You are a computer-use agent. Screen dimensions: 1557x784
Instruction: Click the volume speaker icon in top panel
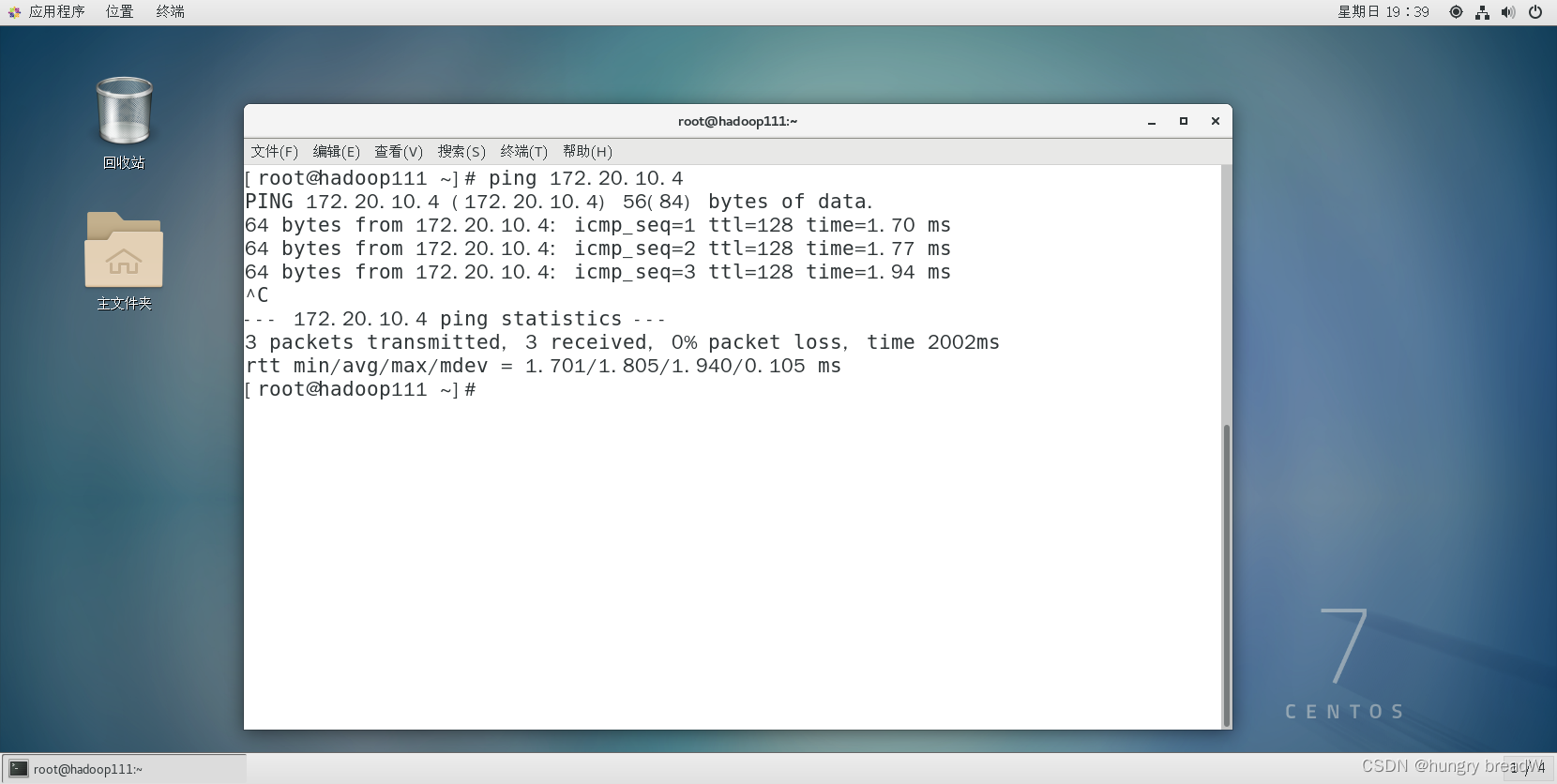[x=1508, y=12]
